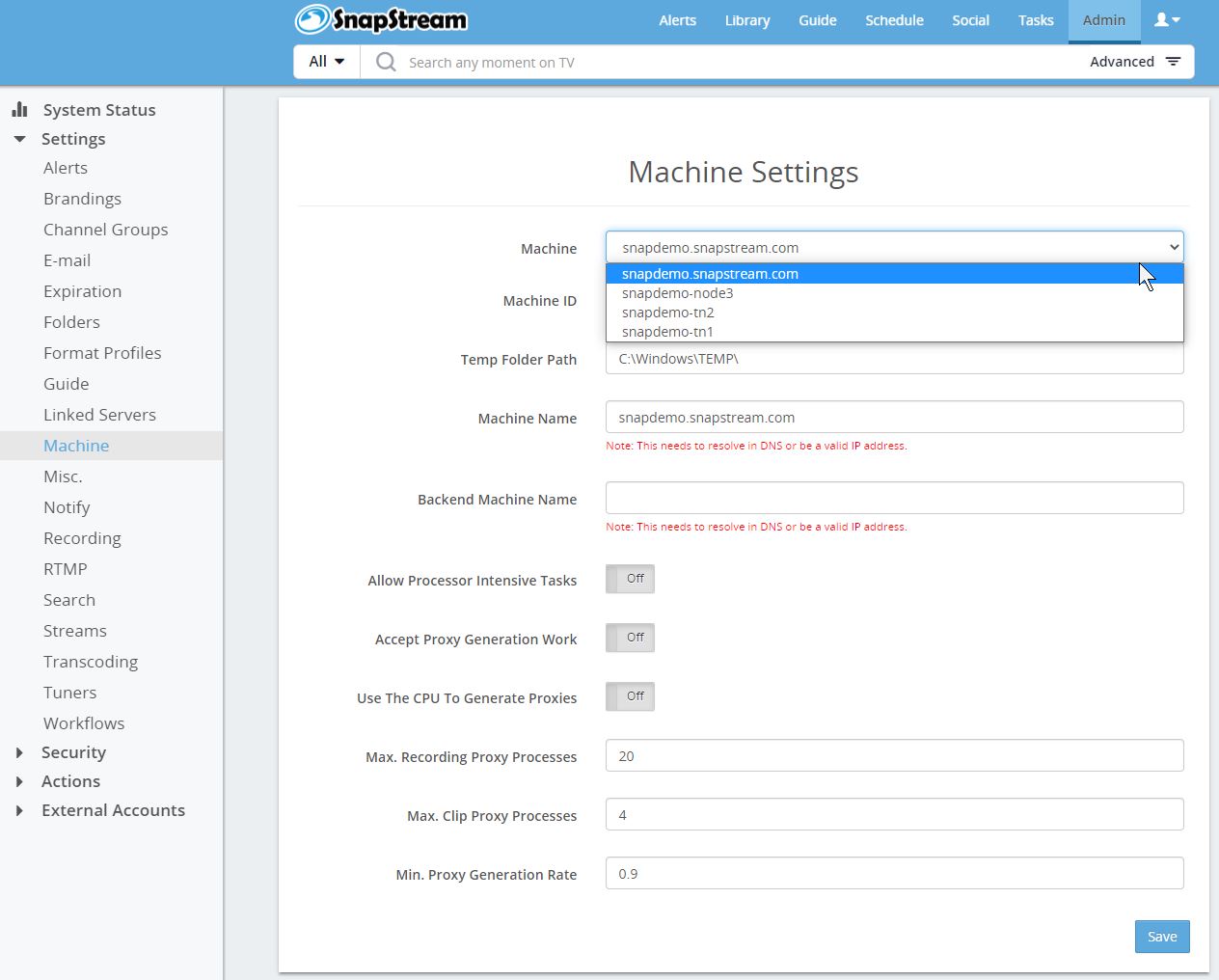This screenshot has height=980, width=1219.
Task: Open the user account menu icon
Action: [1167, 19]
